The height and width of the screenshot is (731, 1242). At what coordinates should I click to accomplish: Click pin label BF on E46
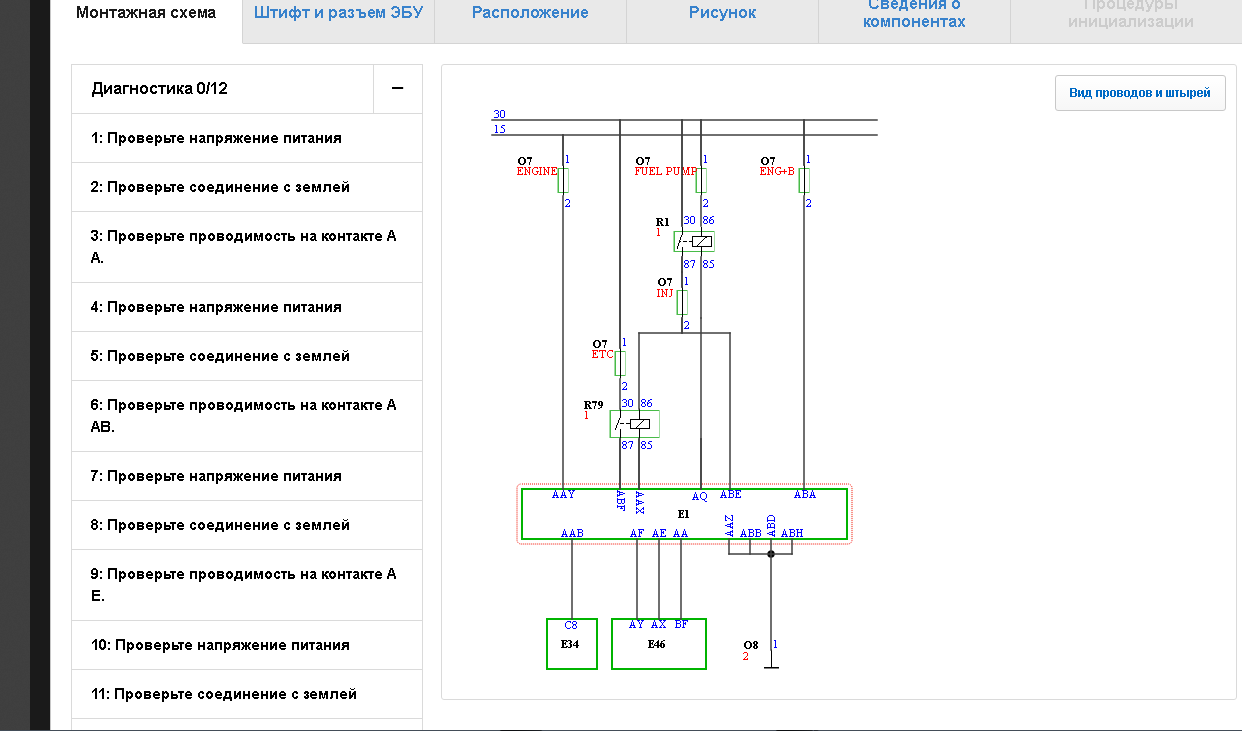point(681,625)
